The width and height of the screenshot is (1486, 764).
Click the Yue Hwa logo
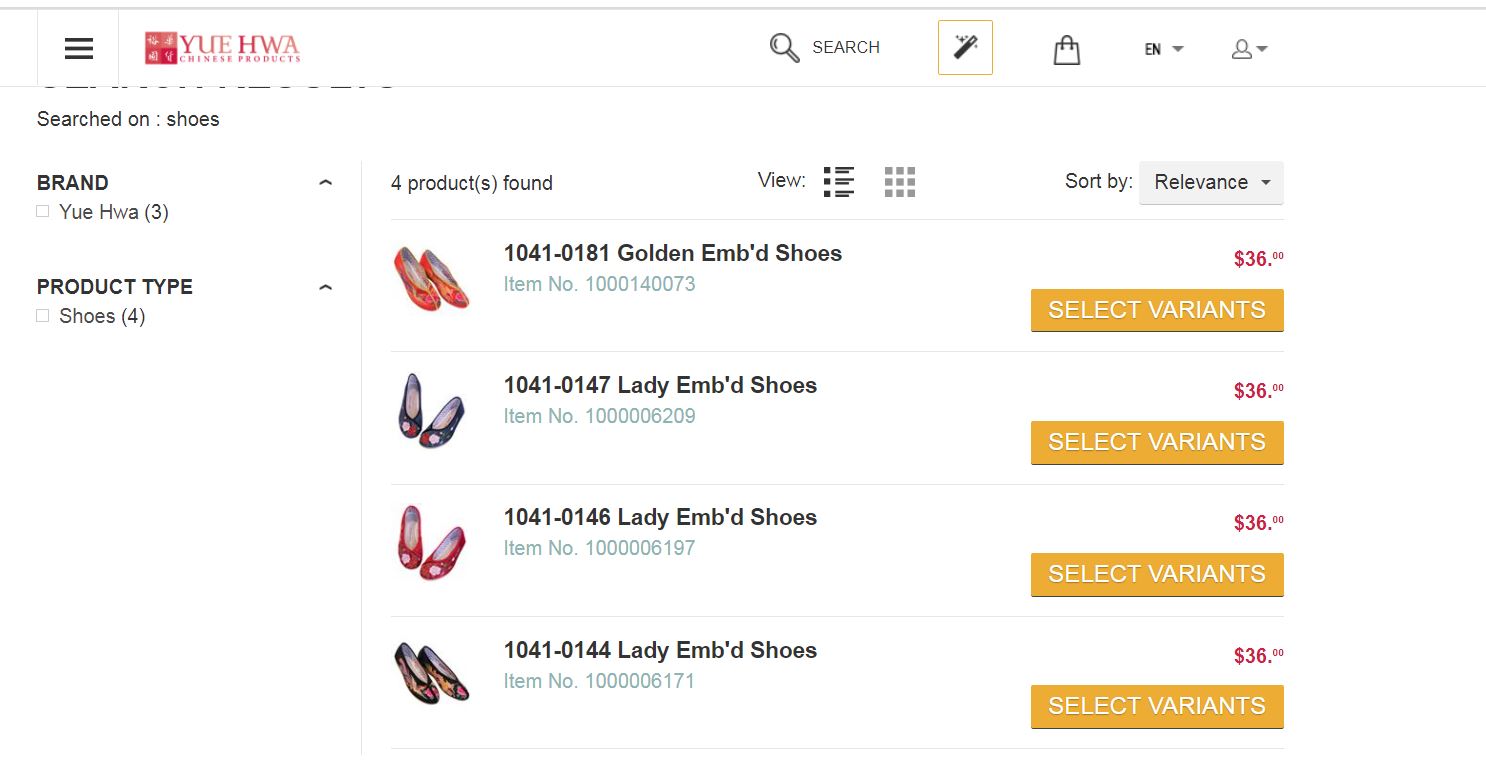(222, 47)
